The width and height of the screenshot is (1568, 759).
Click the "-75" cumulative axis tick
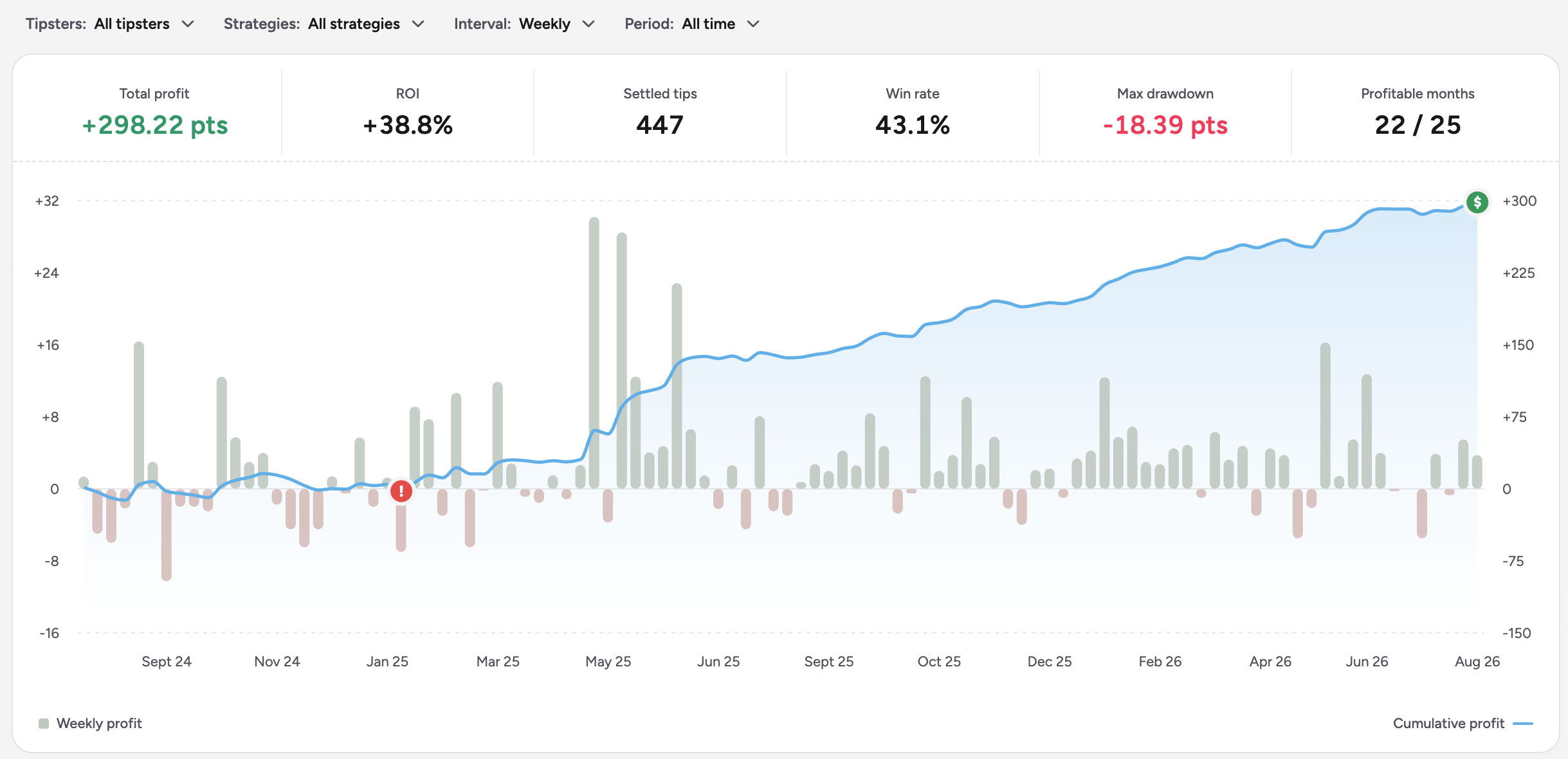pos(1513,561)
